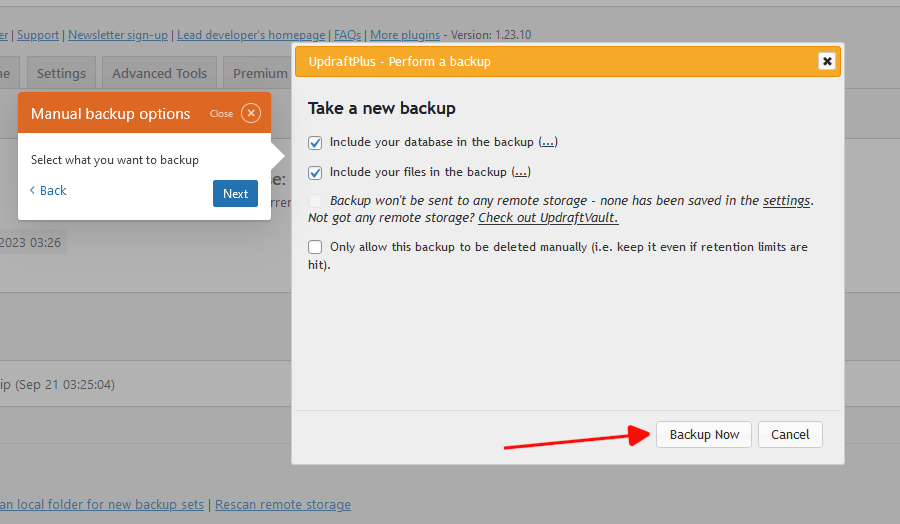
Task: Start the backup with Backup Now
Action: 704,434
